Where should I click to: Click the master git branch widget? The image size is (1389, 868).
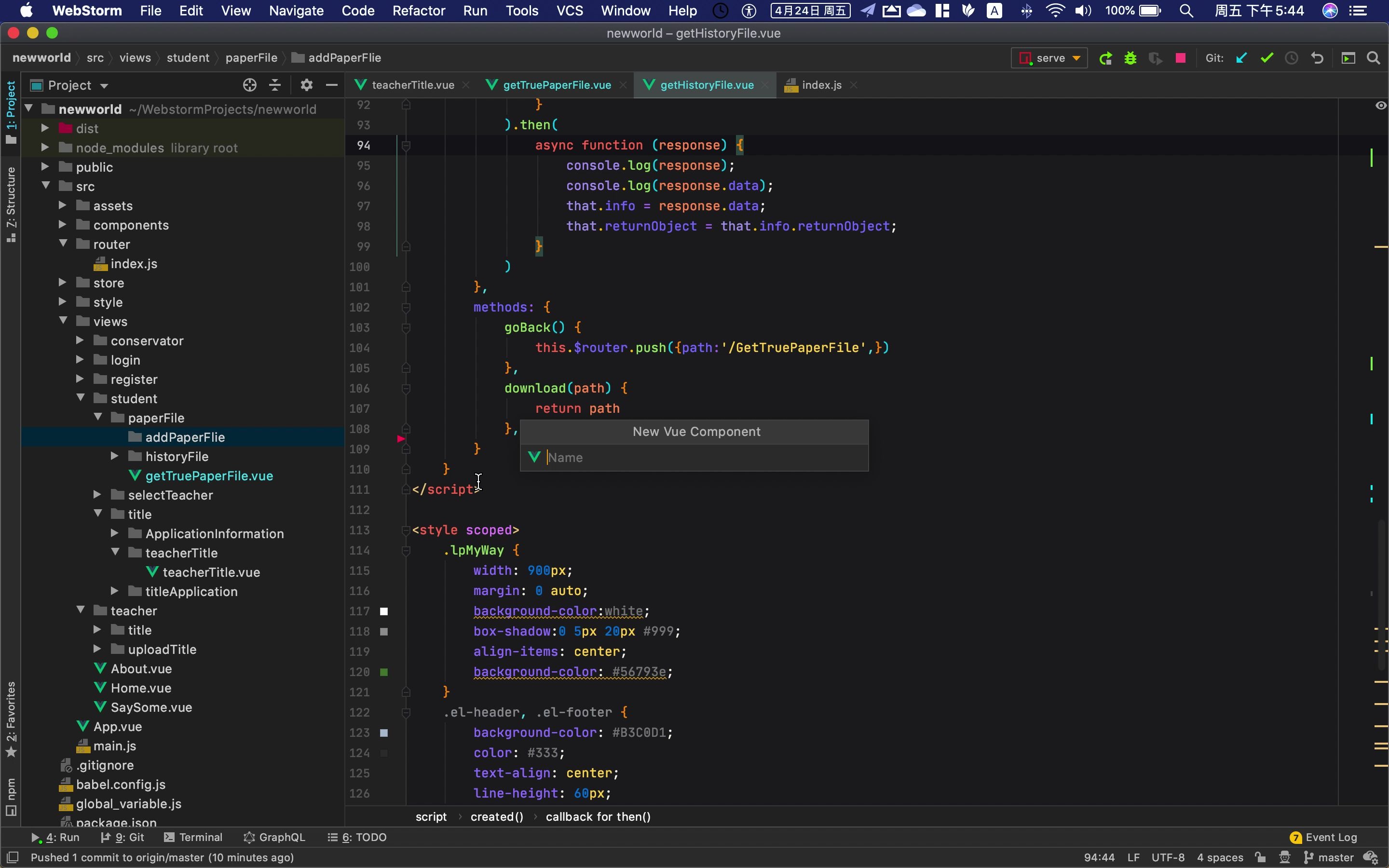1329,858
